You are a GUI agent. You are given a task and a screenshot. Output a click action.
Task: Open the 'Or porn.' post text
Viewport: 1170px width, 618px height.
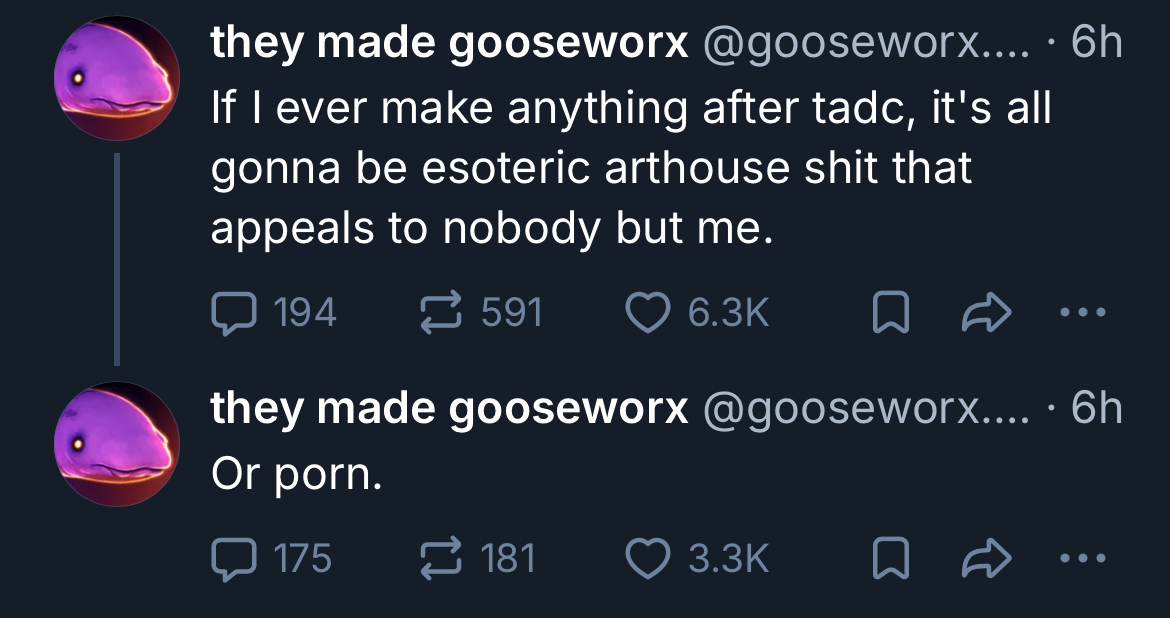tap(296, 475)
